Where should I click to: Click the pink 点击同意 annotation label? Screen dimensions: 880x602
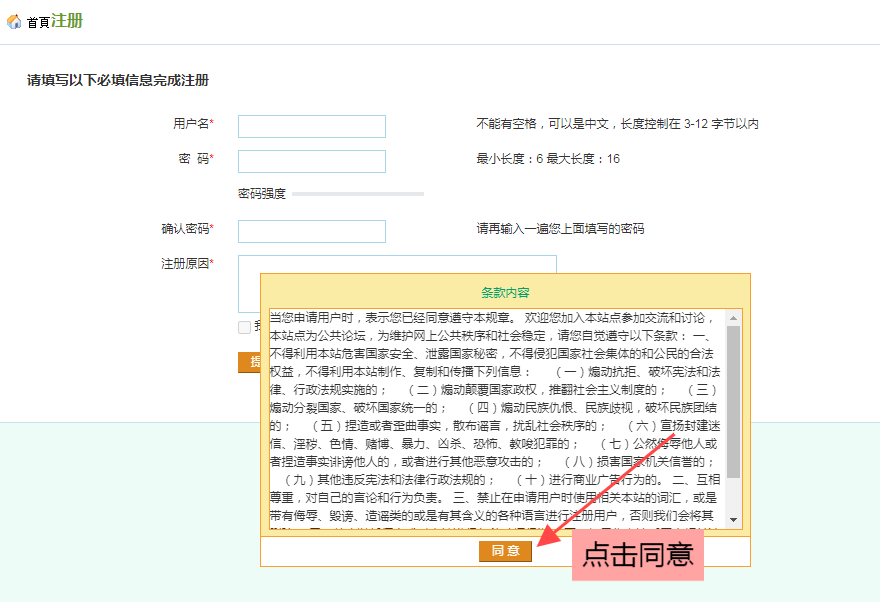[x=637, y=555]
